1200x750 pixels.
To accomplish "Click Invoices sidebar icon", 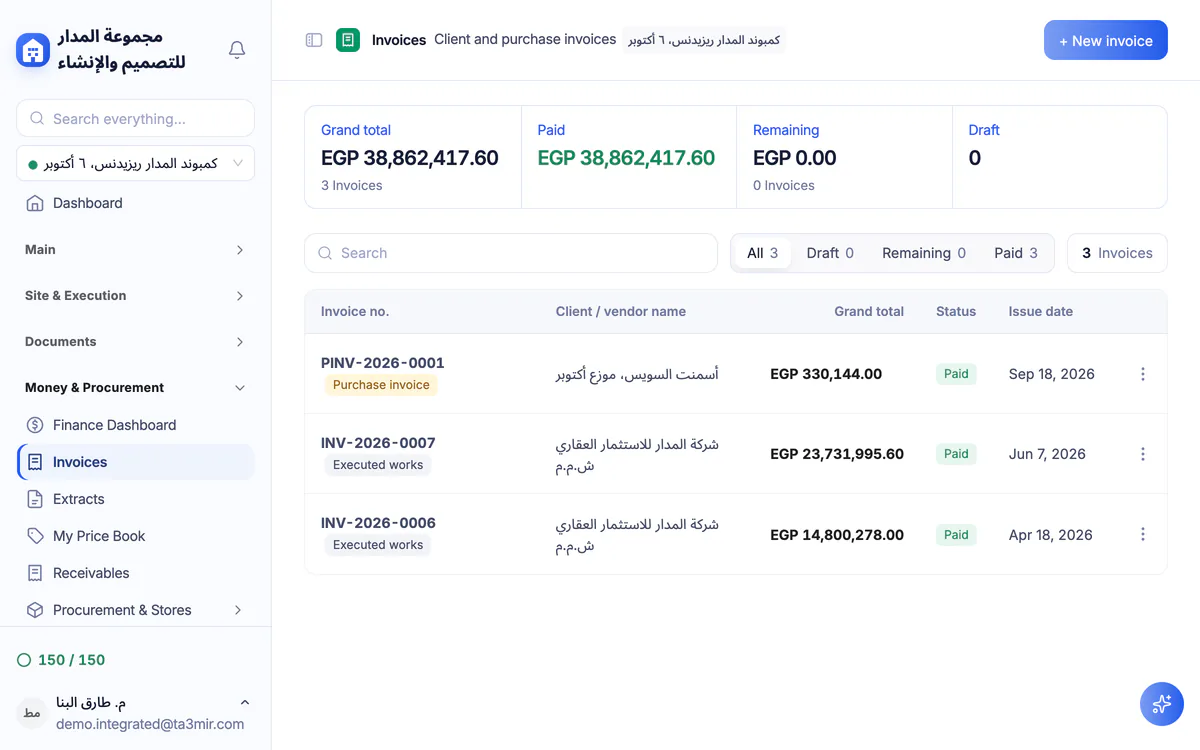I will coord(35,462).
